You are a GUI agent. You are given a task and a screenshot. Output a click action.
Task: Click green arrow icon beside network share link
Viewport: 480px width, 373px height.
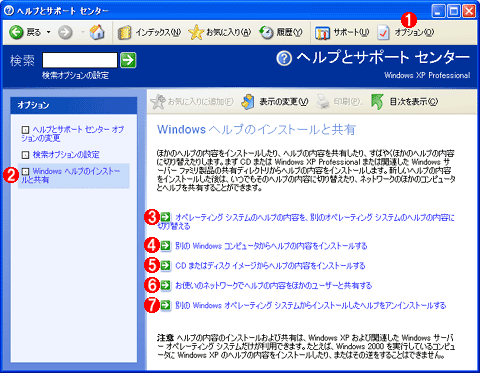(x=165, y=285)
